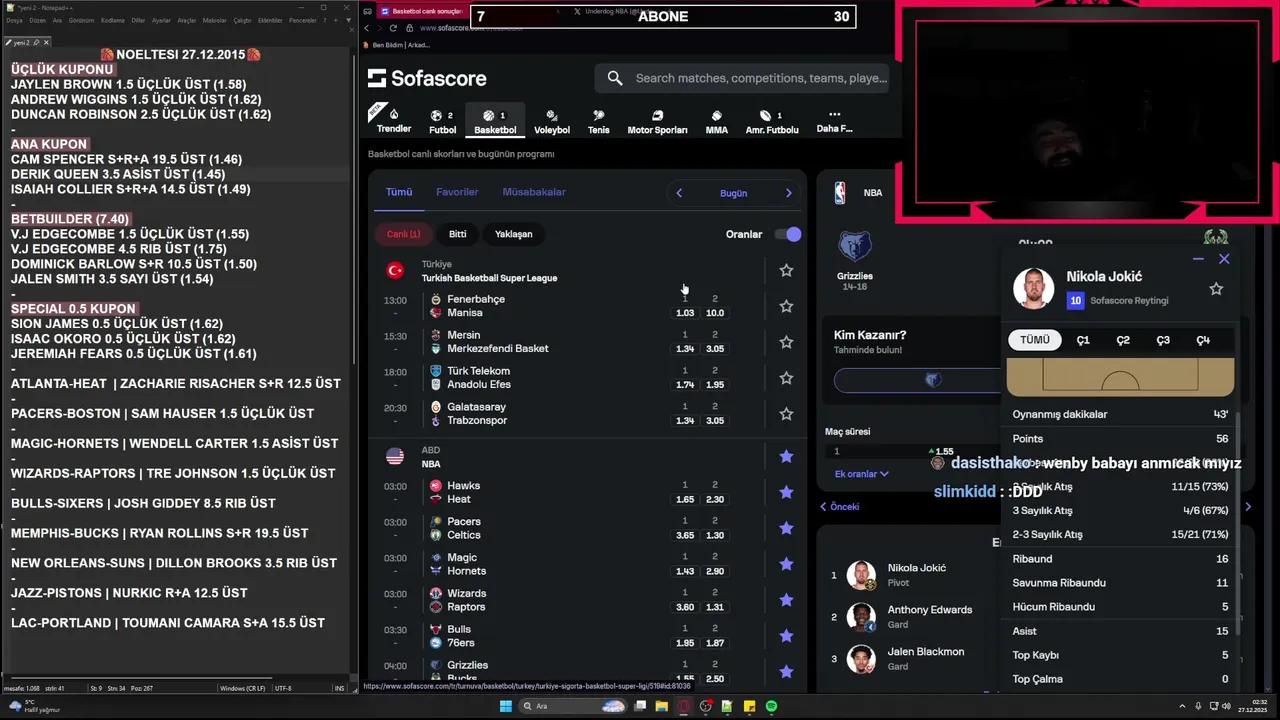Screen dimensions: 1280x720
Task: Switch to the Müsabakalar tab
Action: pyautogui.click(x=534, y=192)
